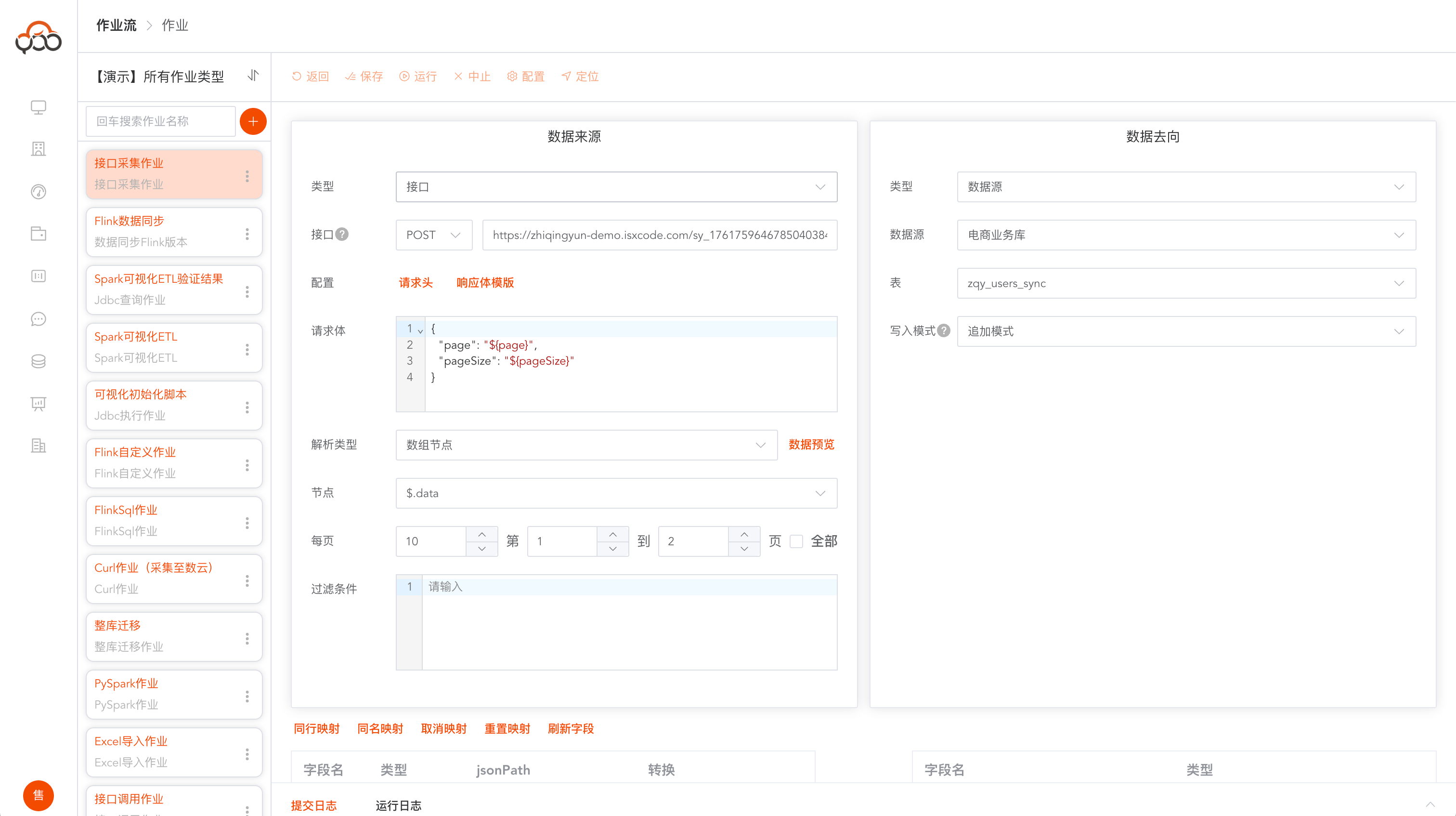Click the help icon next to 接口 label
This screenshot has width=1456, height=816.
tap(342, 234)
